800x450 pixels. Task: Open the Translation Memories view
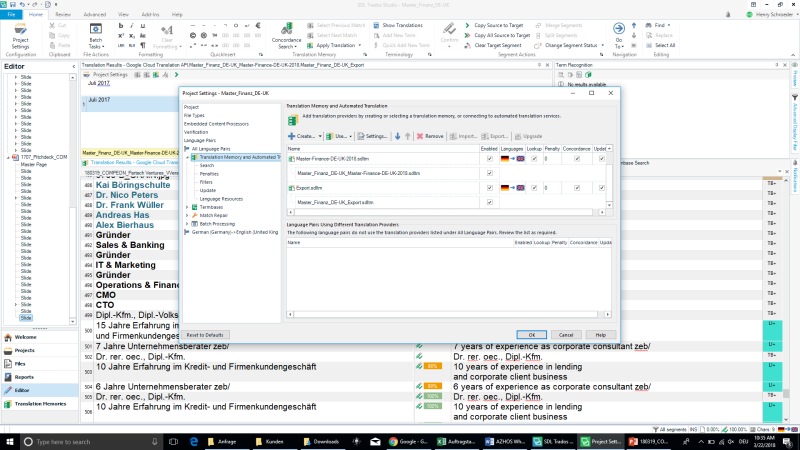point(40,404)
